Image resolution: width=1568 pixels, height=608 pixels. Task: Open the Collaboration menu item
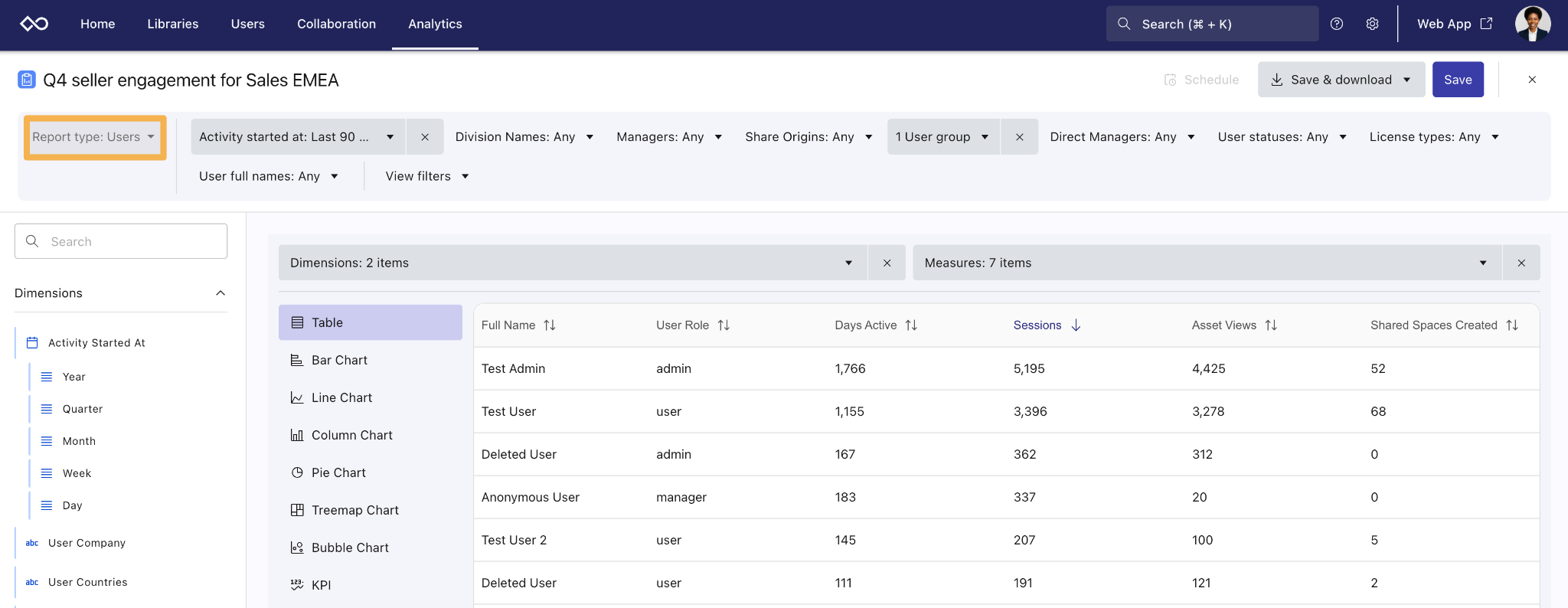point(336,24)
